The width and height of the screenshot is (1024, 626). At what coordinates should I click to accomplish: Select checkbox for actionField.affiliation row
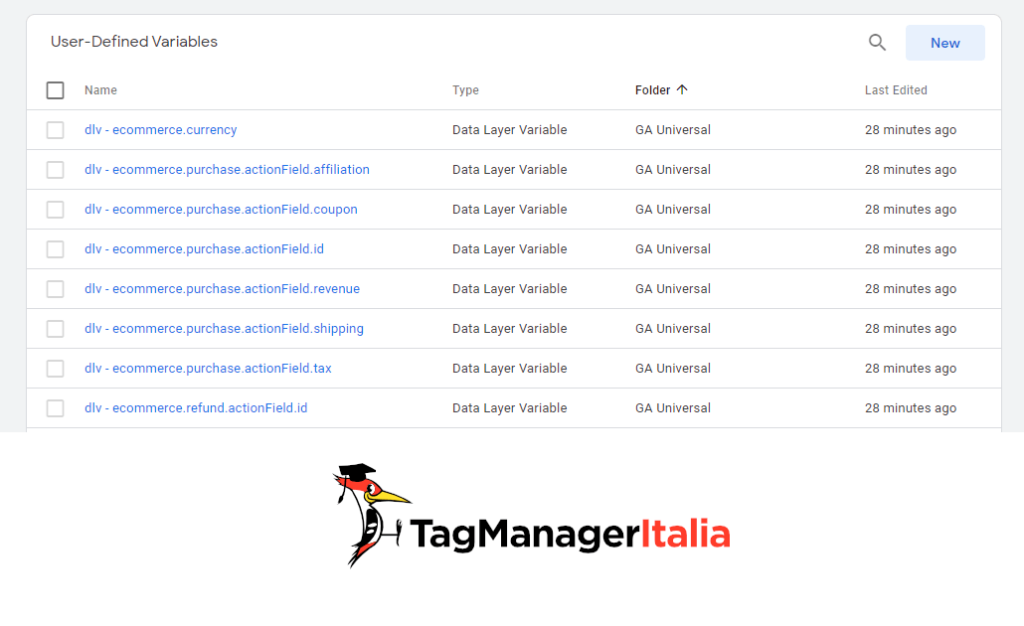(56, 170)
